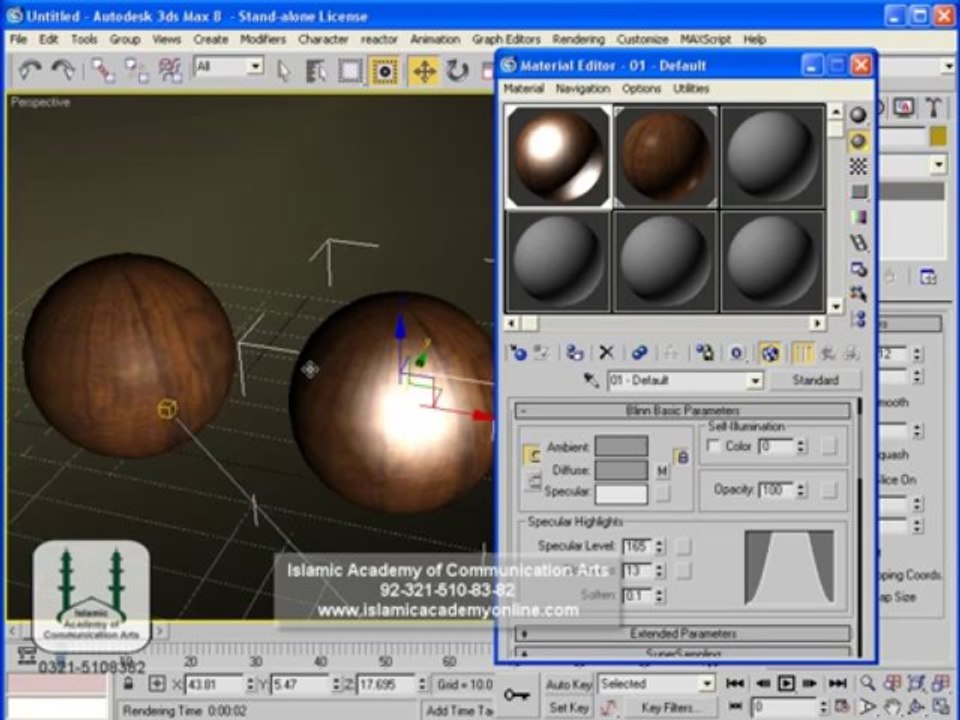This screenshot has height=720, width=960.
Task: Toggle Show Map in Viewport
Action: tap(770, 353)
